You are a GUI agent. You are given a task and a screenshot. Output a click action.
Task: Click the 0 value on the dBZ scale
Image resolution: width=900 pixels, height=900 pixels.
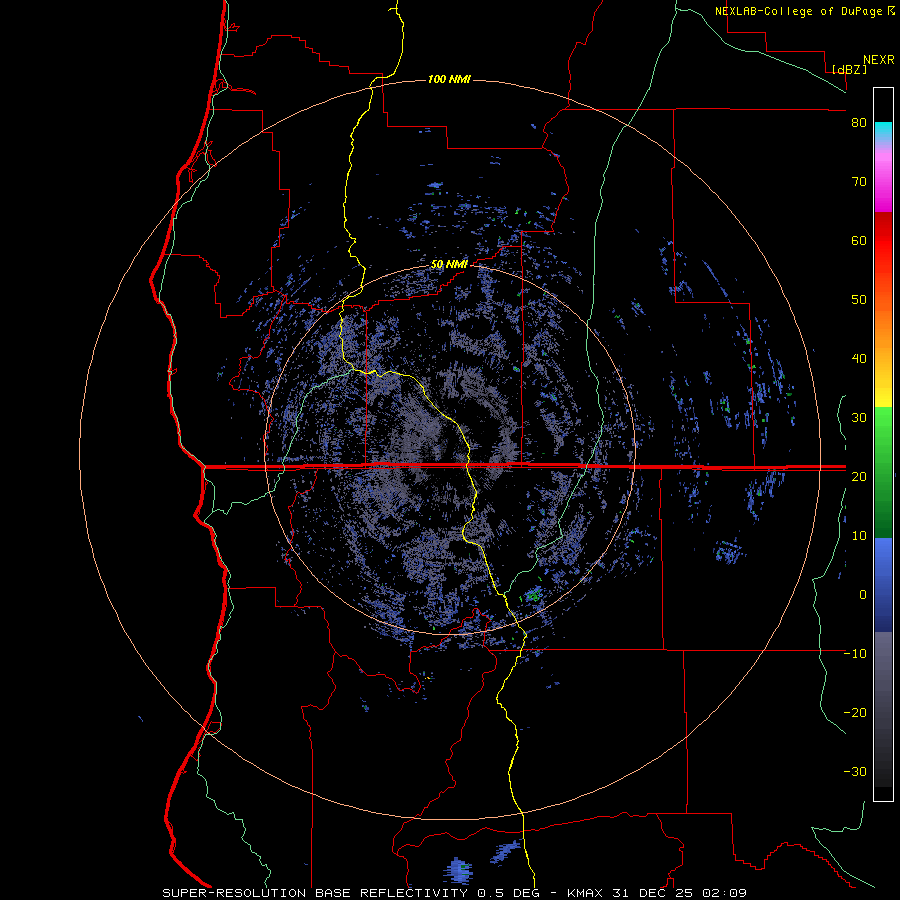coord(863,595)
